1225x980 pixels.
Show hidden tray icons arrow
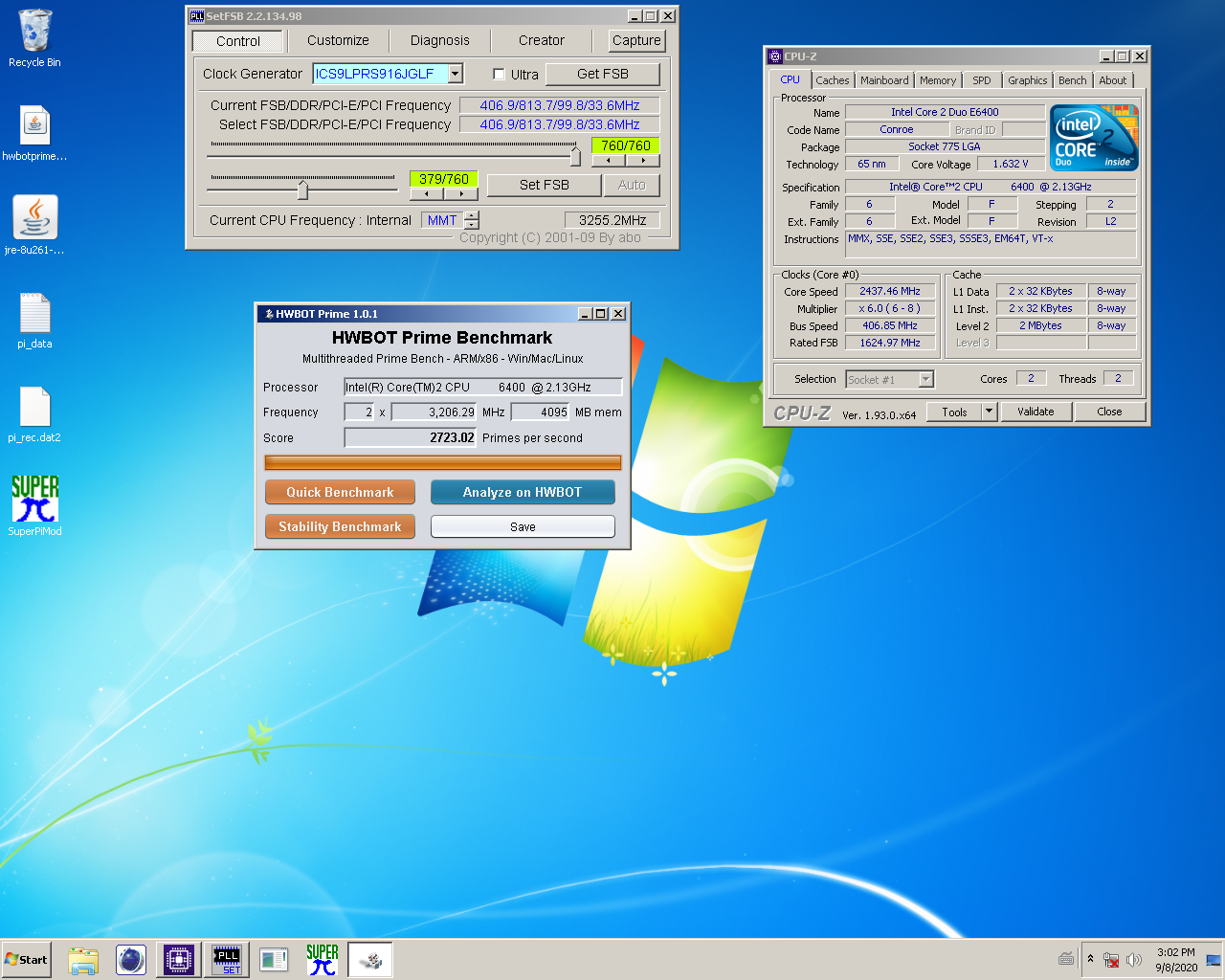point(1090,959)
